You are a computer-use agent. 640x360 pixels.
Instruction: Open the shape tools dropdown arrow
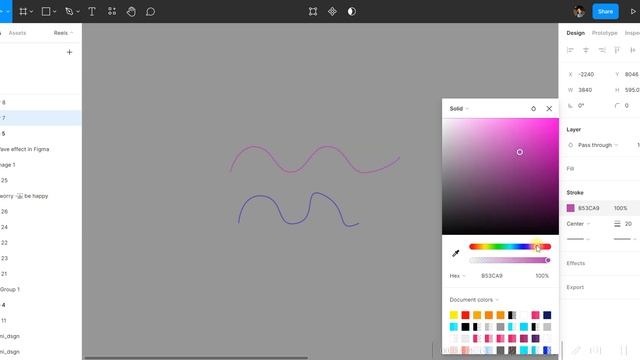coord(55,12)
